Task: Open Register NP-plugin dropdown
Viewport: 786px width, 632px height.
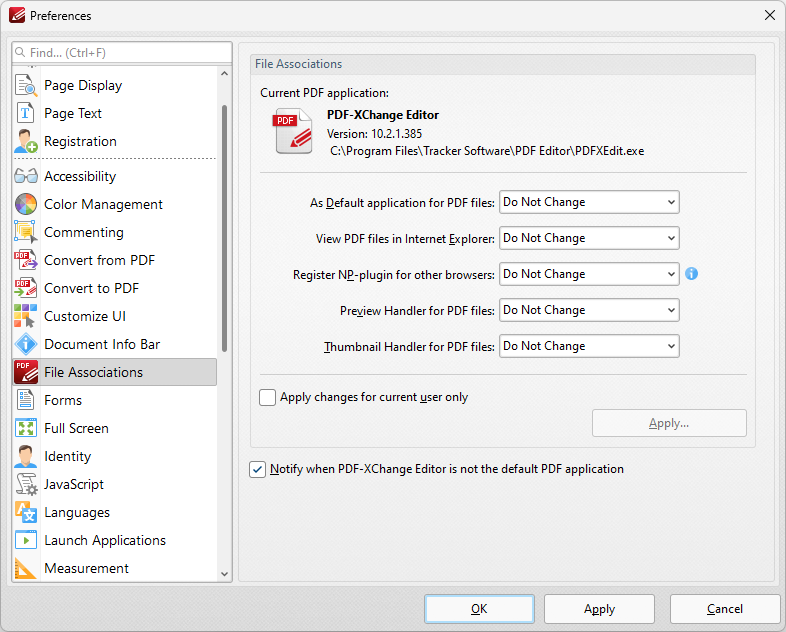Action: tap(589, 274)
